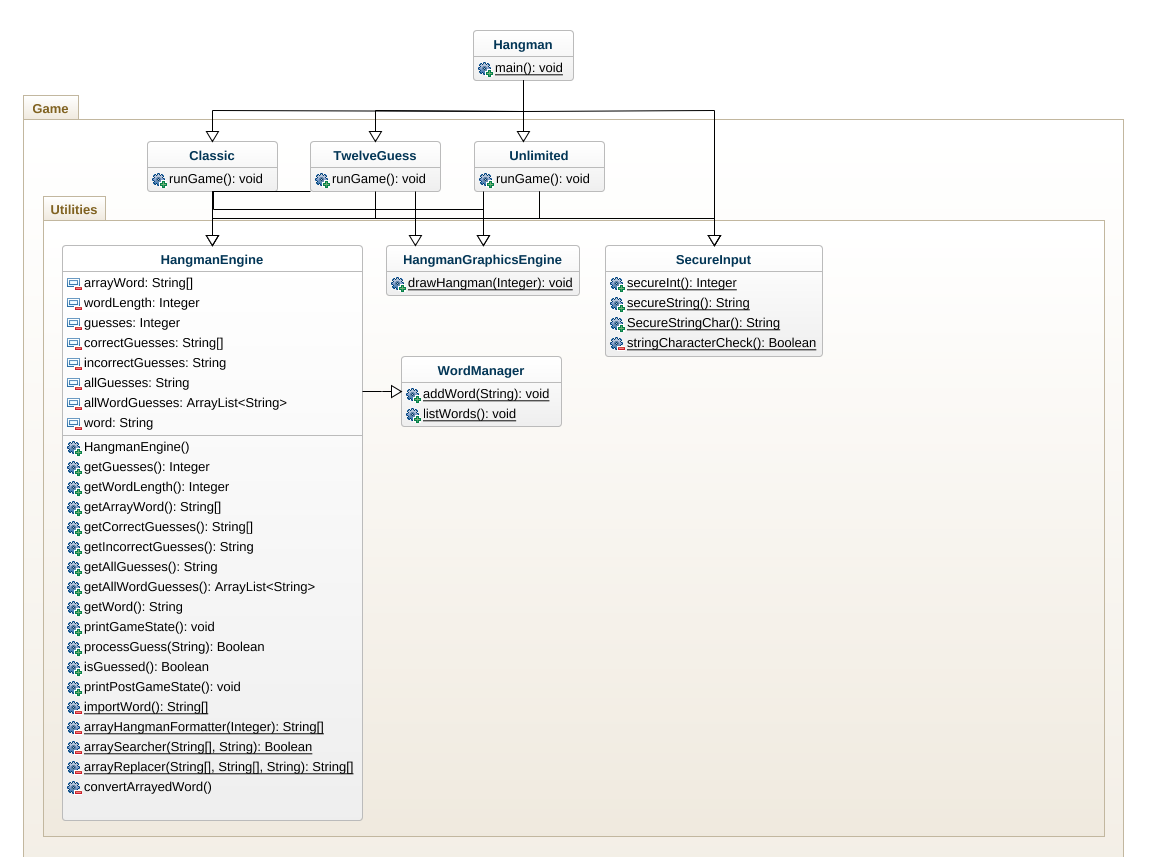Click the getIncorrectGuesses(): String method
The width and height of the screenshot is (1150, 857).
[x=169, y=547]
